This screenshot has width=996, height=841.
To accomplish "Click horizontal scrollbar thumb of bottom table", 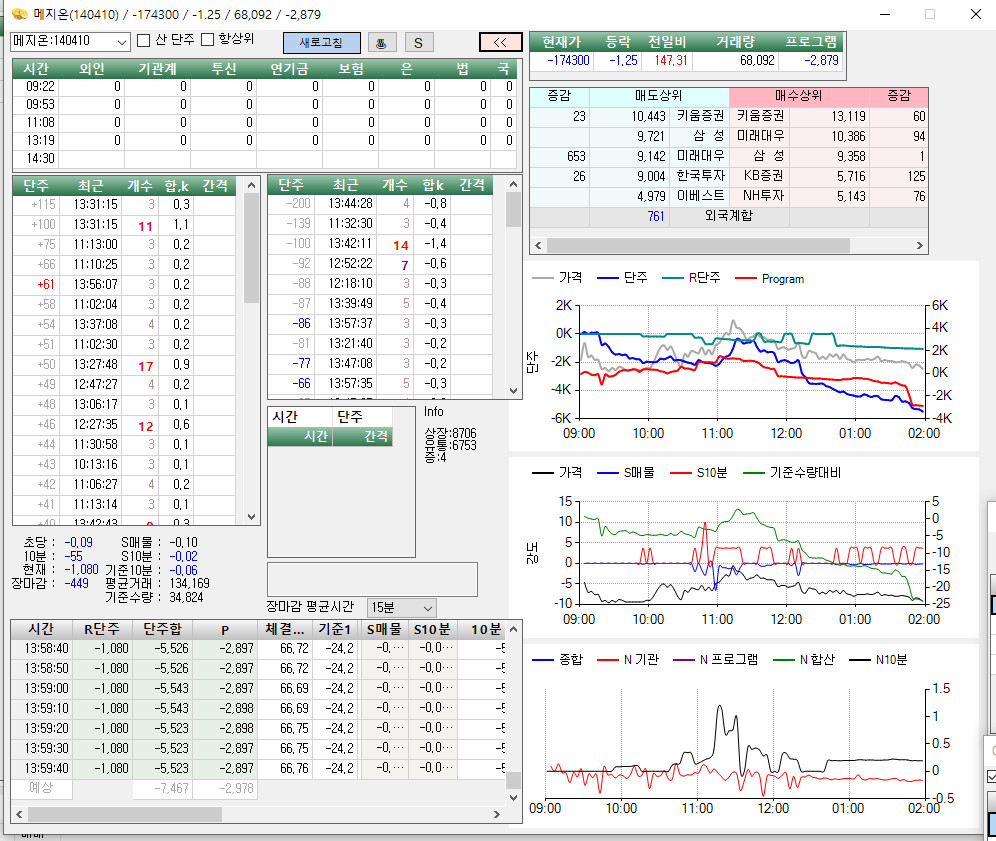I will 124,814.
